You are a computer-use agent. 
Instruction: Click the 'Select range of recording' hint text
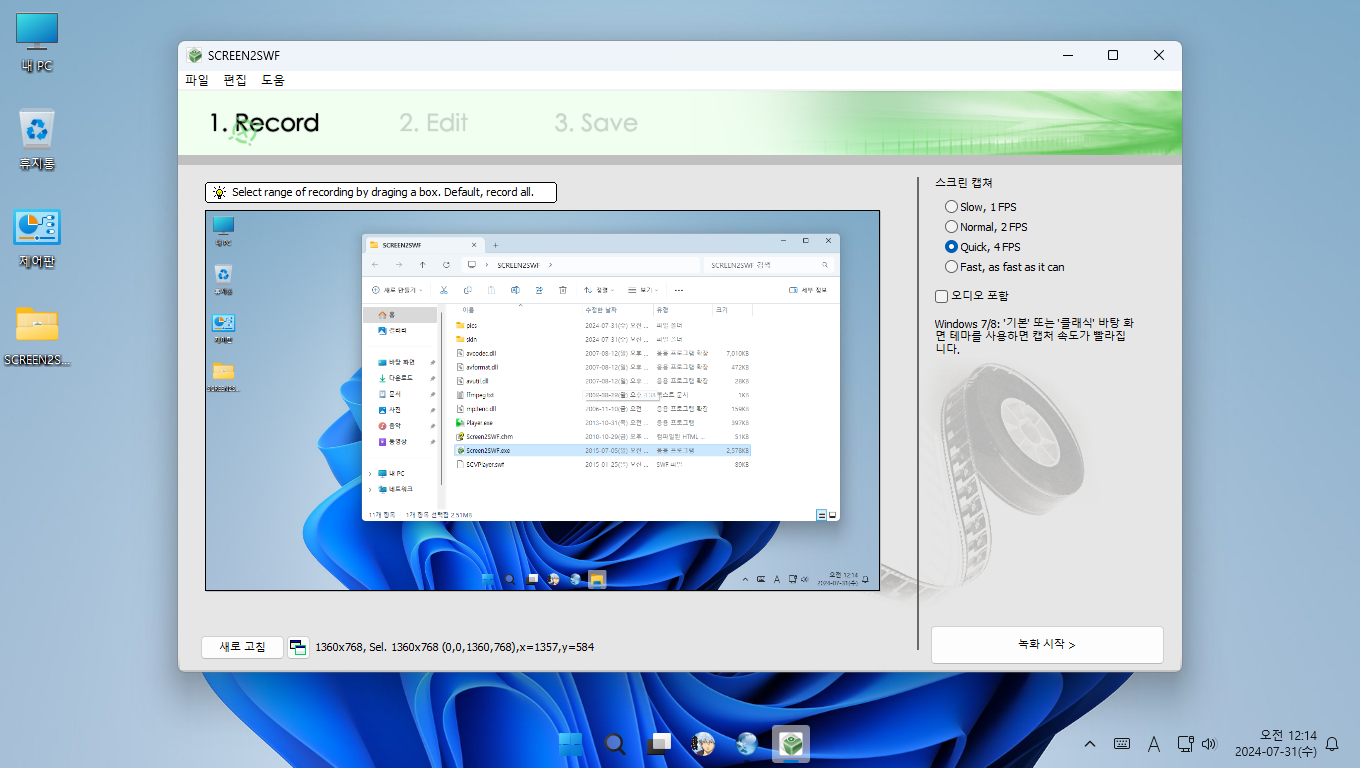(383, 192)
